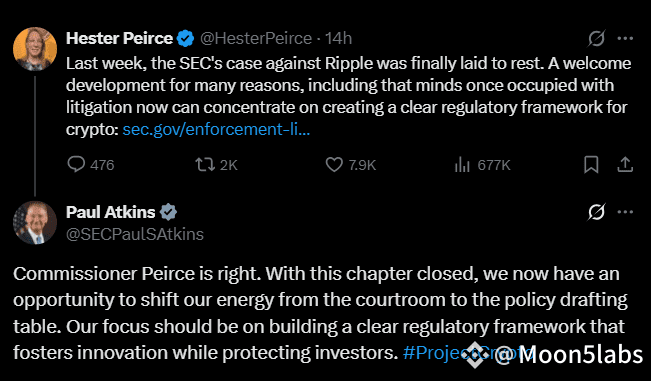Open the sec.gov/enforcement-li... link

tap(216, 129)
